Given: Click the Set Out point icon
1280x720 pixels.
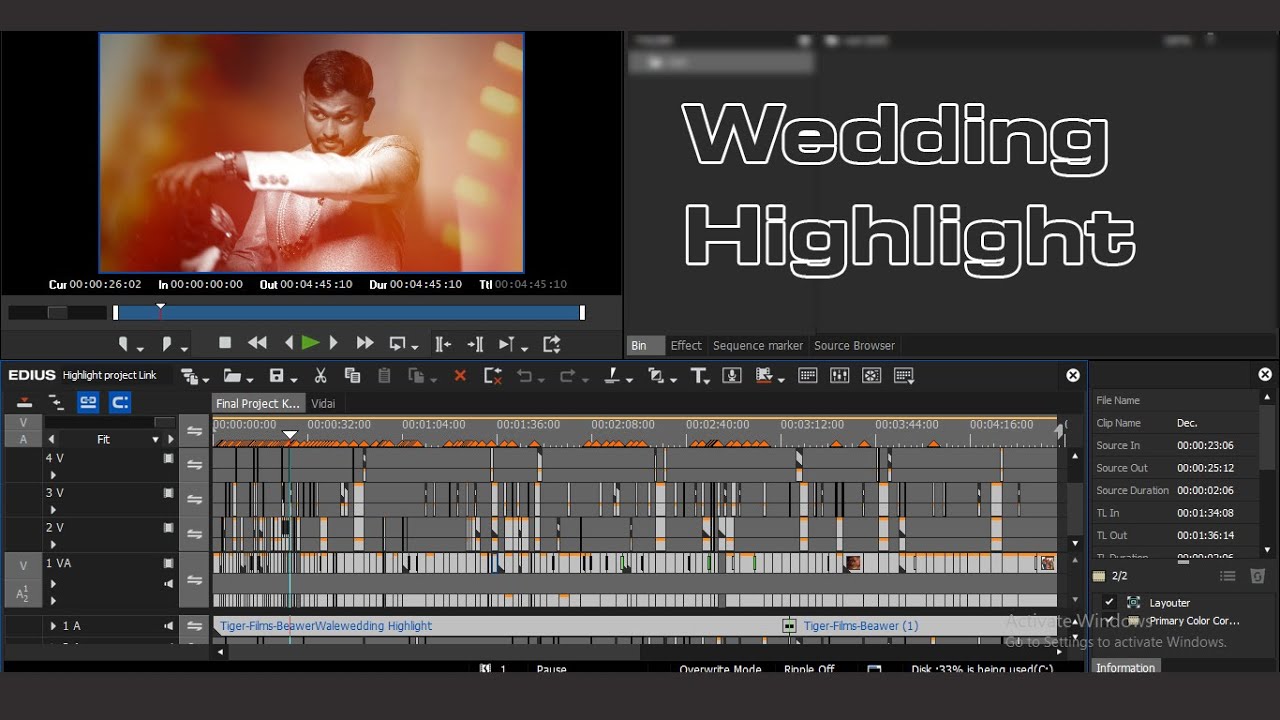Looking at the screenshot, I should pos(167,344).
